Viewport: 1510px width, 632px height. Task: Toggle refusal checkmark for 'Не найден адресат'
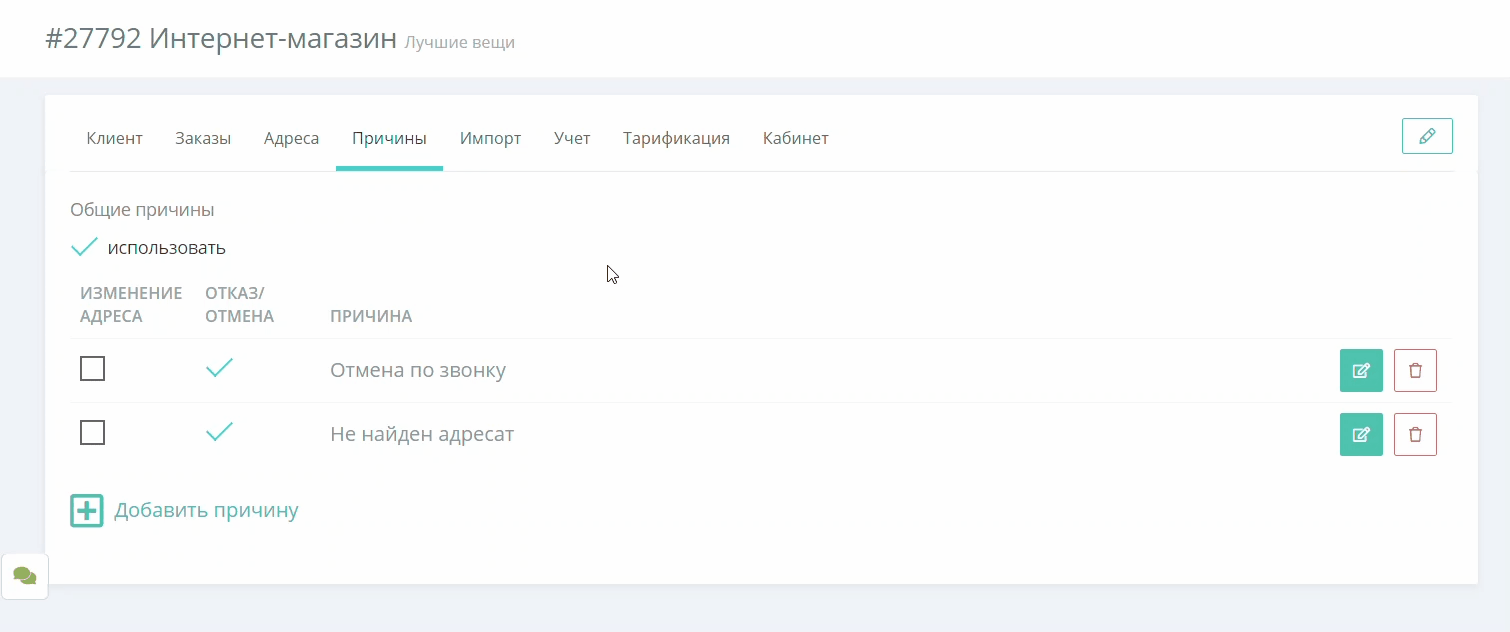pyautogui.click(x=219, y=432)
